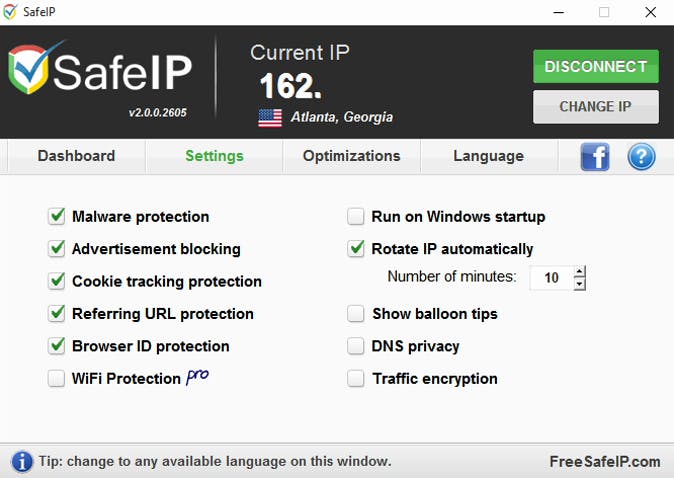This screenshot has width=674, height=478.
Task: Switch to the Dashboard tab
Action: pos(76,156)
